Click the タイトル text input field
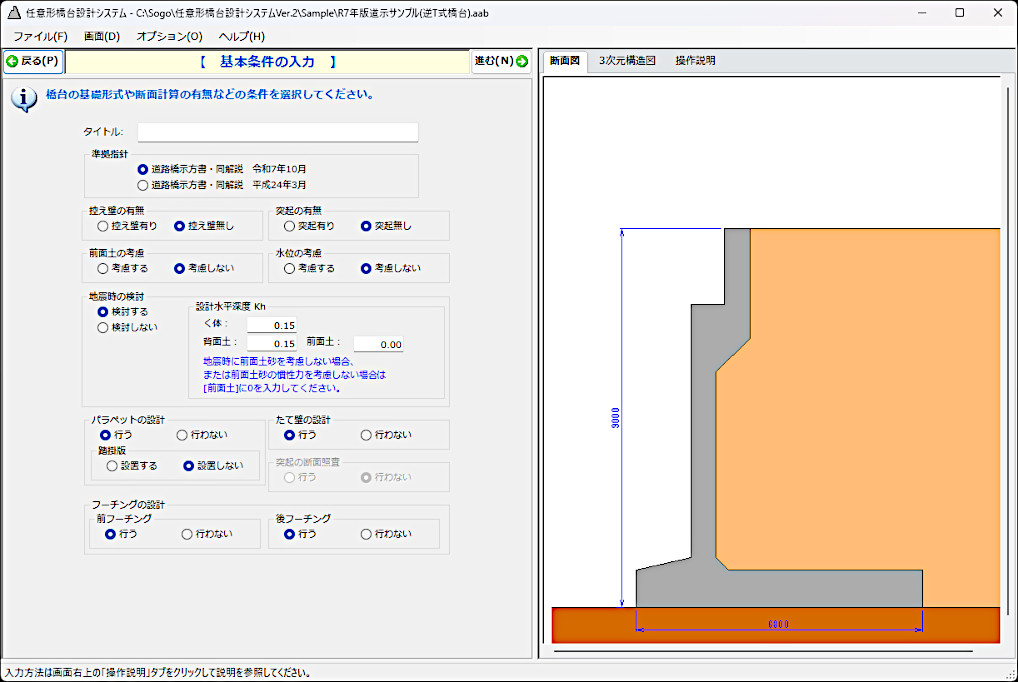Screen dimensions: 1018x682 pos(277,132)
